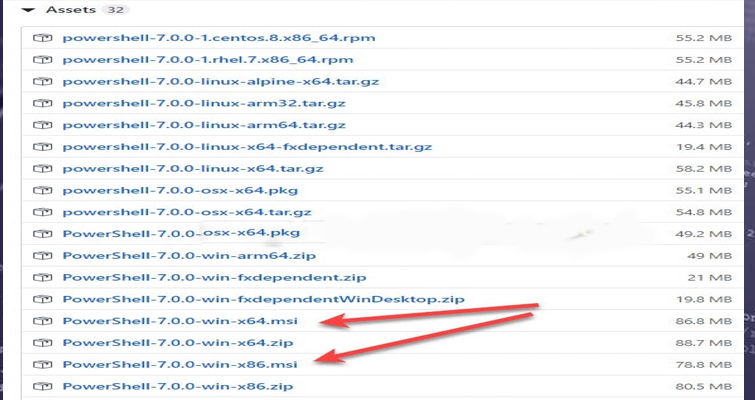Click package icon beside linux-x64.tar.gz
Viewport: 755px width, 400px height.
coord(42,168)
